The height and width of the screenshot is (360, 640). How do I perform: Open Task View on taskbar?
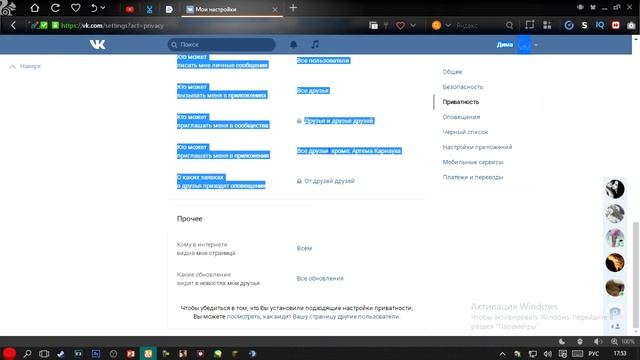(x=44, y=353)
